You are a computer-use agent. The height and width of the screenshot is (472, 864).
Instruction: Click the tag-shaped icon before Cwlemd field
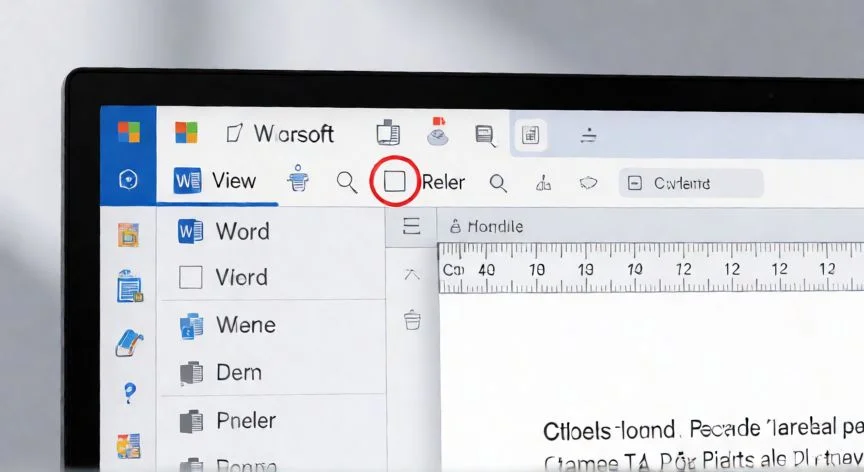point(588,183)
